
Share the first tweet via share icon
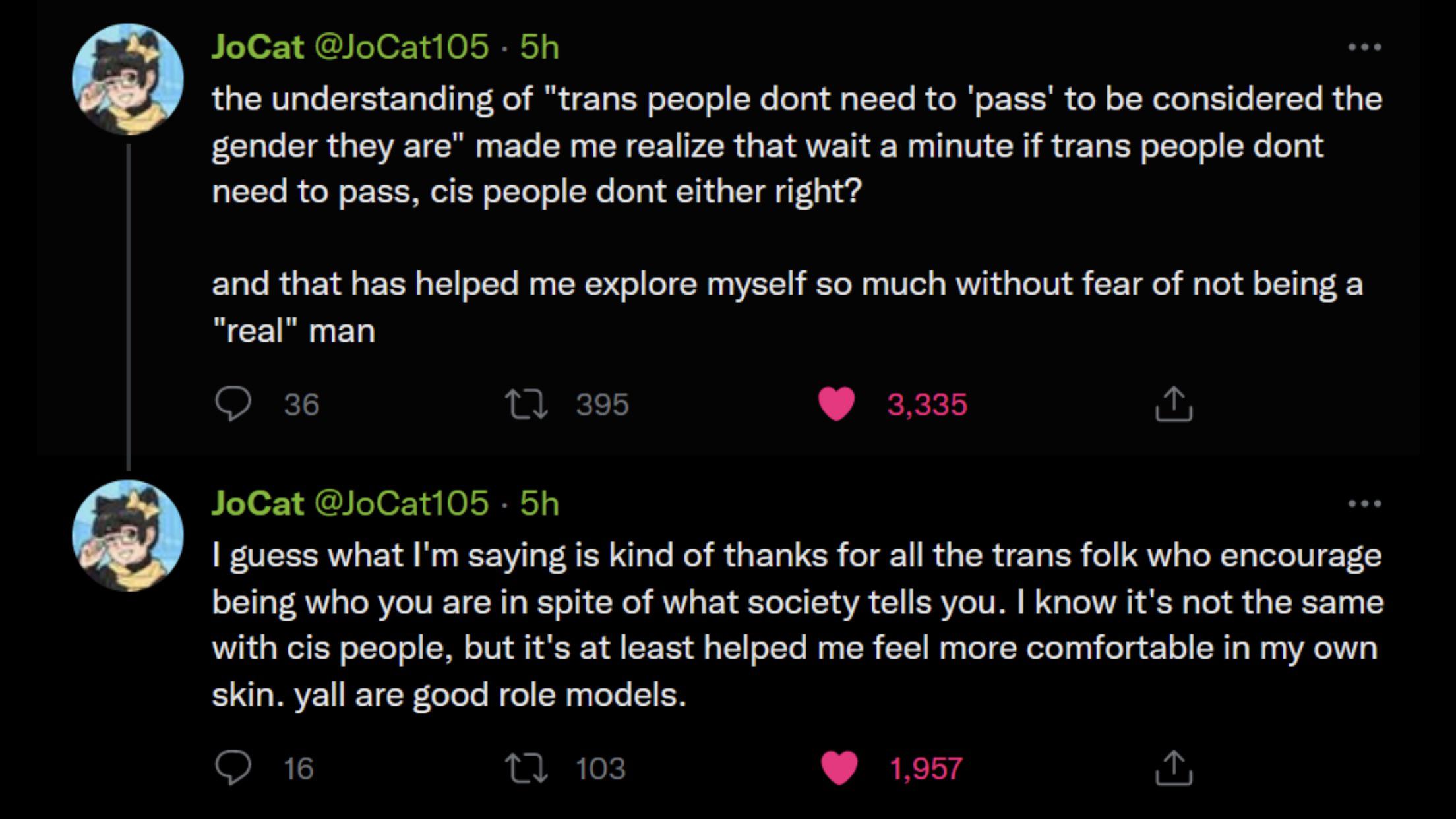(1174, 404)
